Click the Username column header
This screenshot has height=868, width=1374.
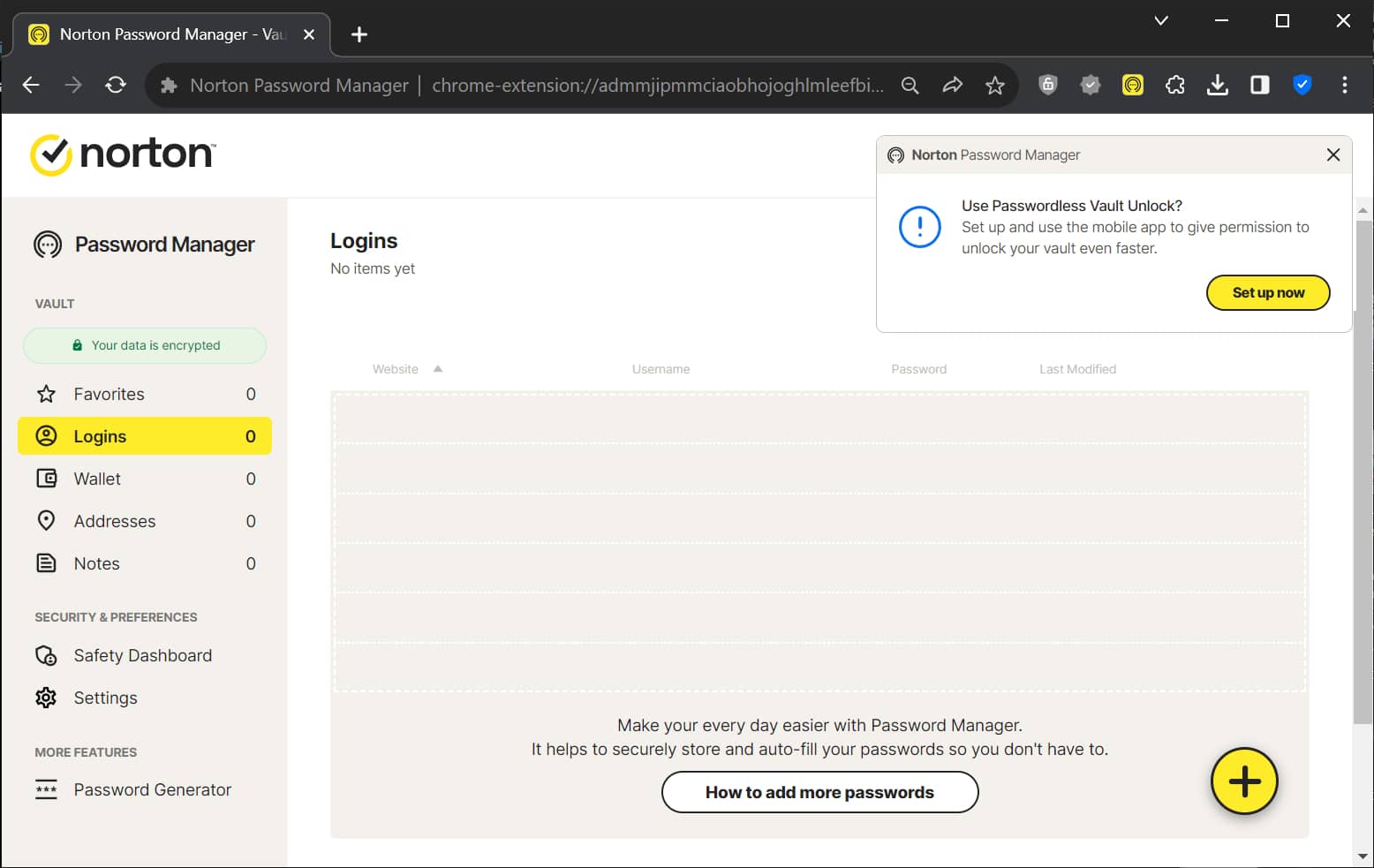[x=661, y=369]
